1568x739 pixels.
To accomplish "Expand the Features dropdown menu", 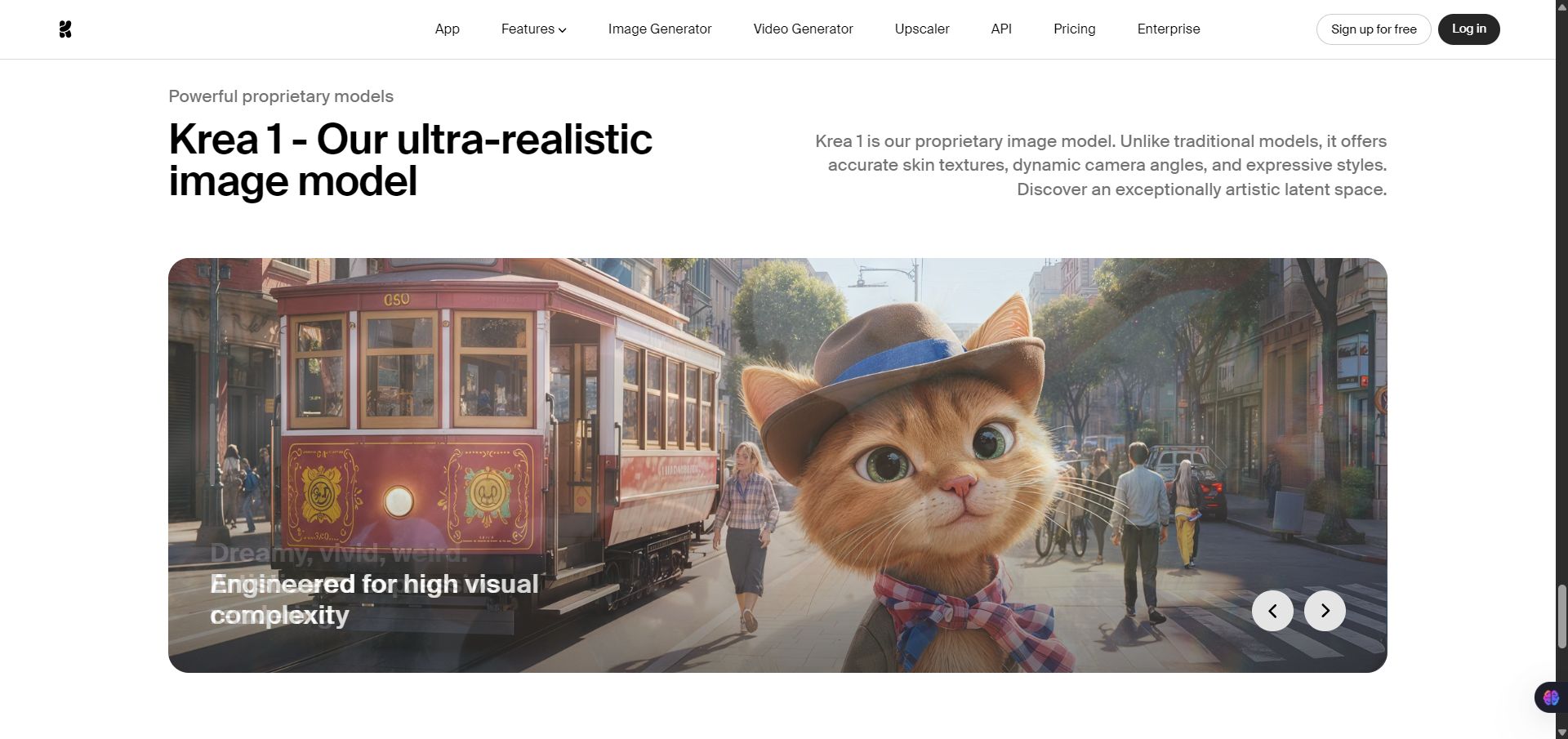I will pyautogui.click(x=534, y=29).
